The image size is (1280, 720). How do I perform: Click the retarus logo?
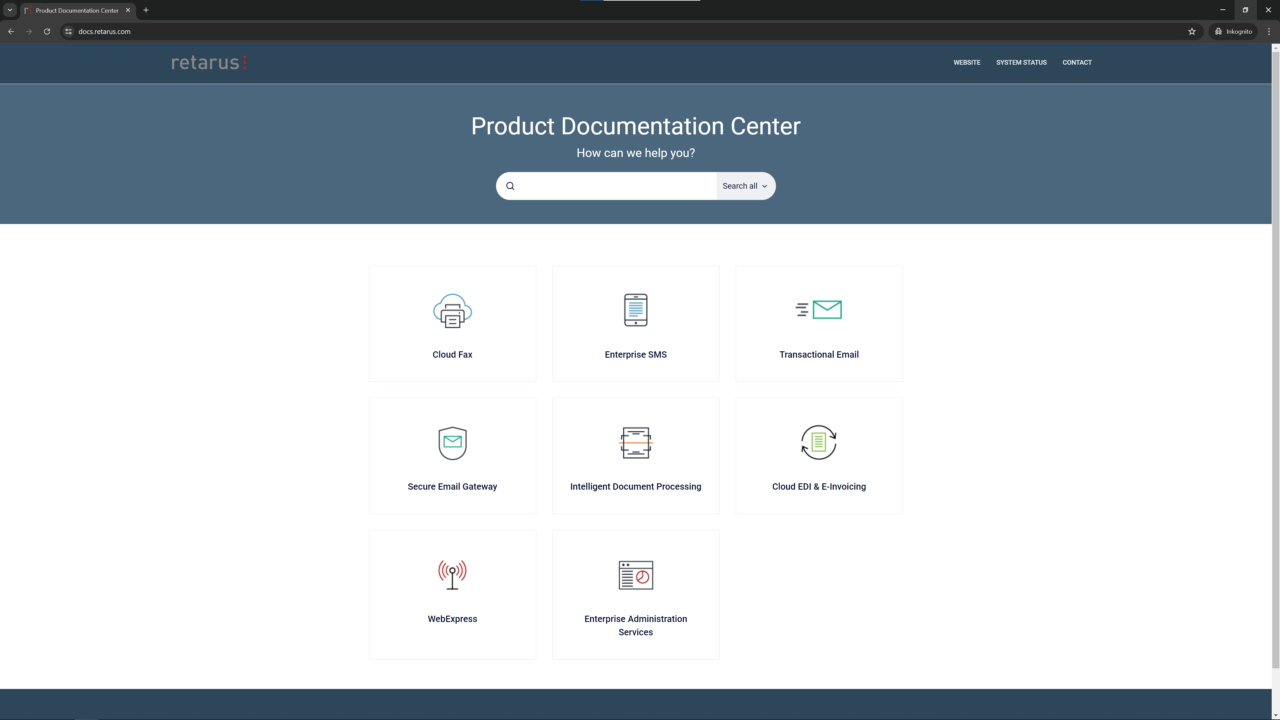(x=208, y=62)
